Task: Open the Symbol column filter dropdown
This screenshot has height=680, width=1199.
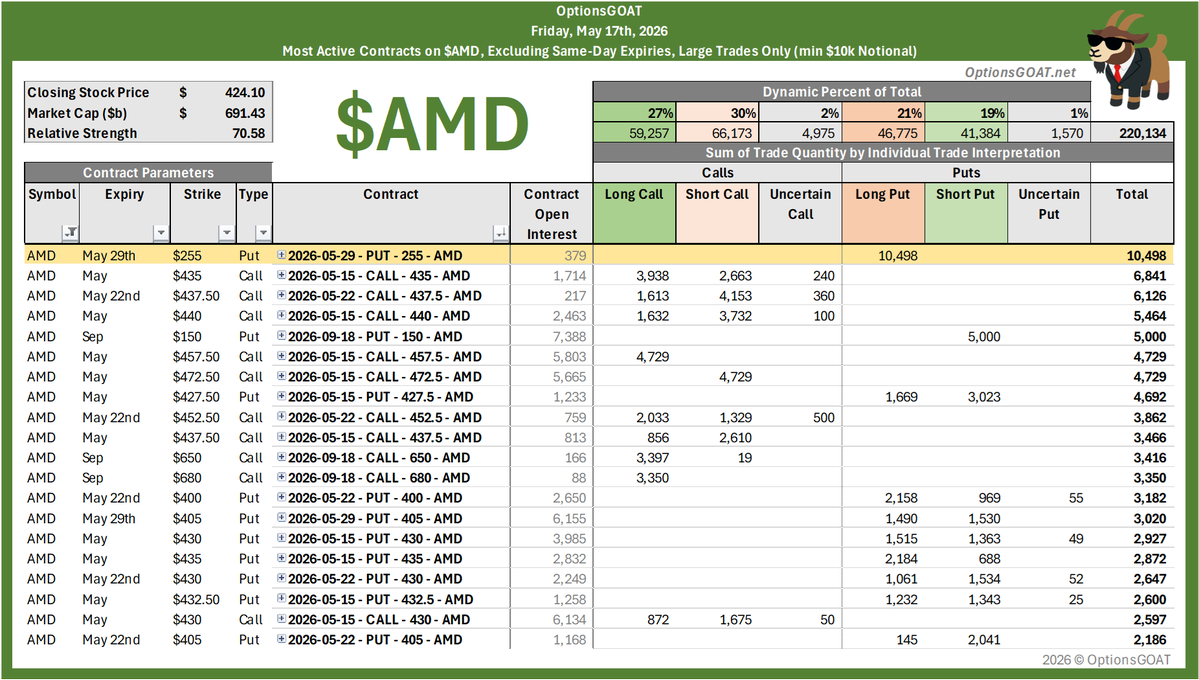Action: (70, 233)
